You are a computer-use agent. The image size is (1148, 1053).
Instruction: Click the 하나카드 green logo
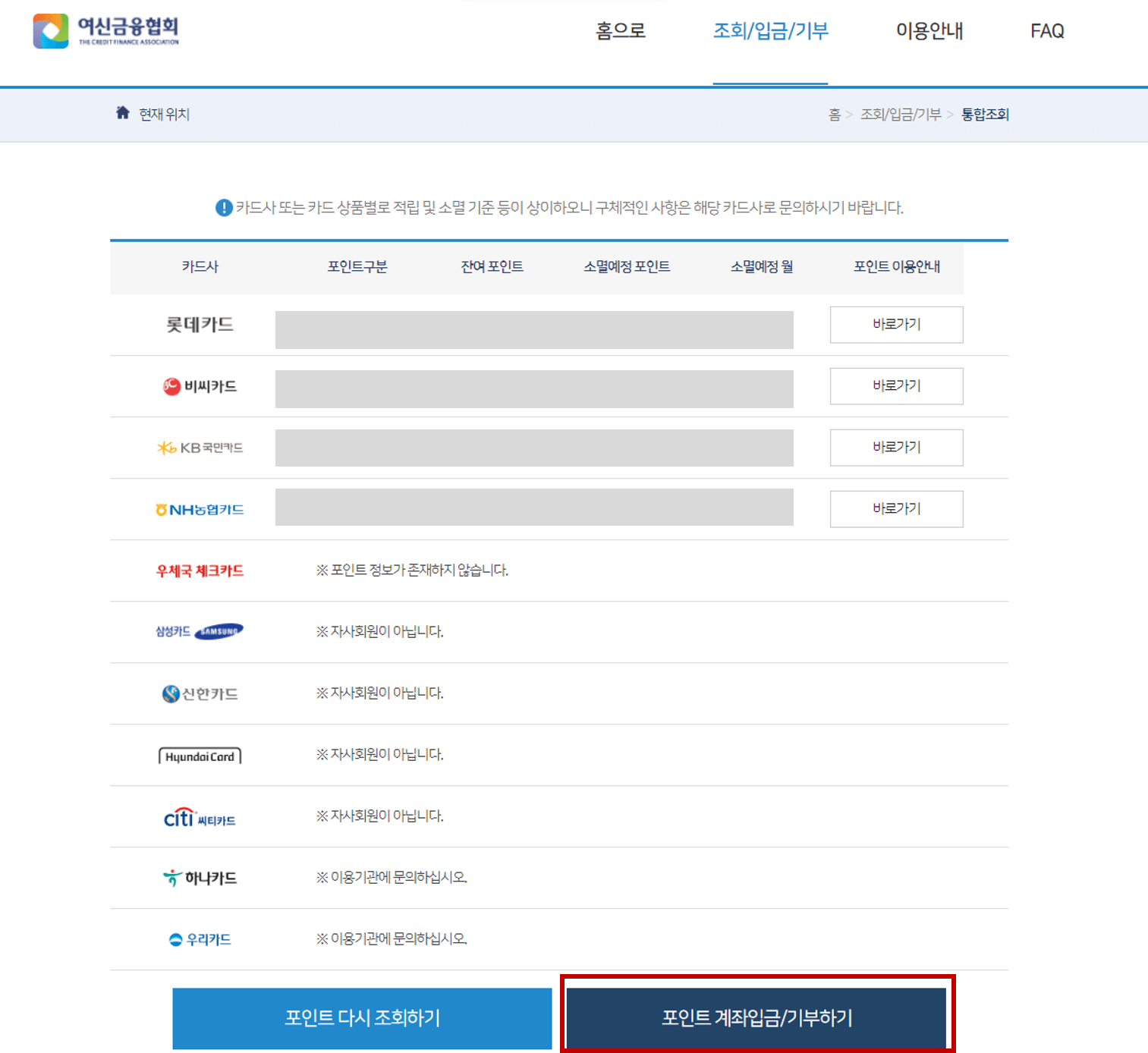point(172,877)
